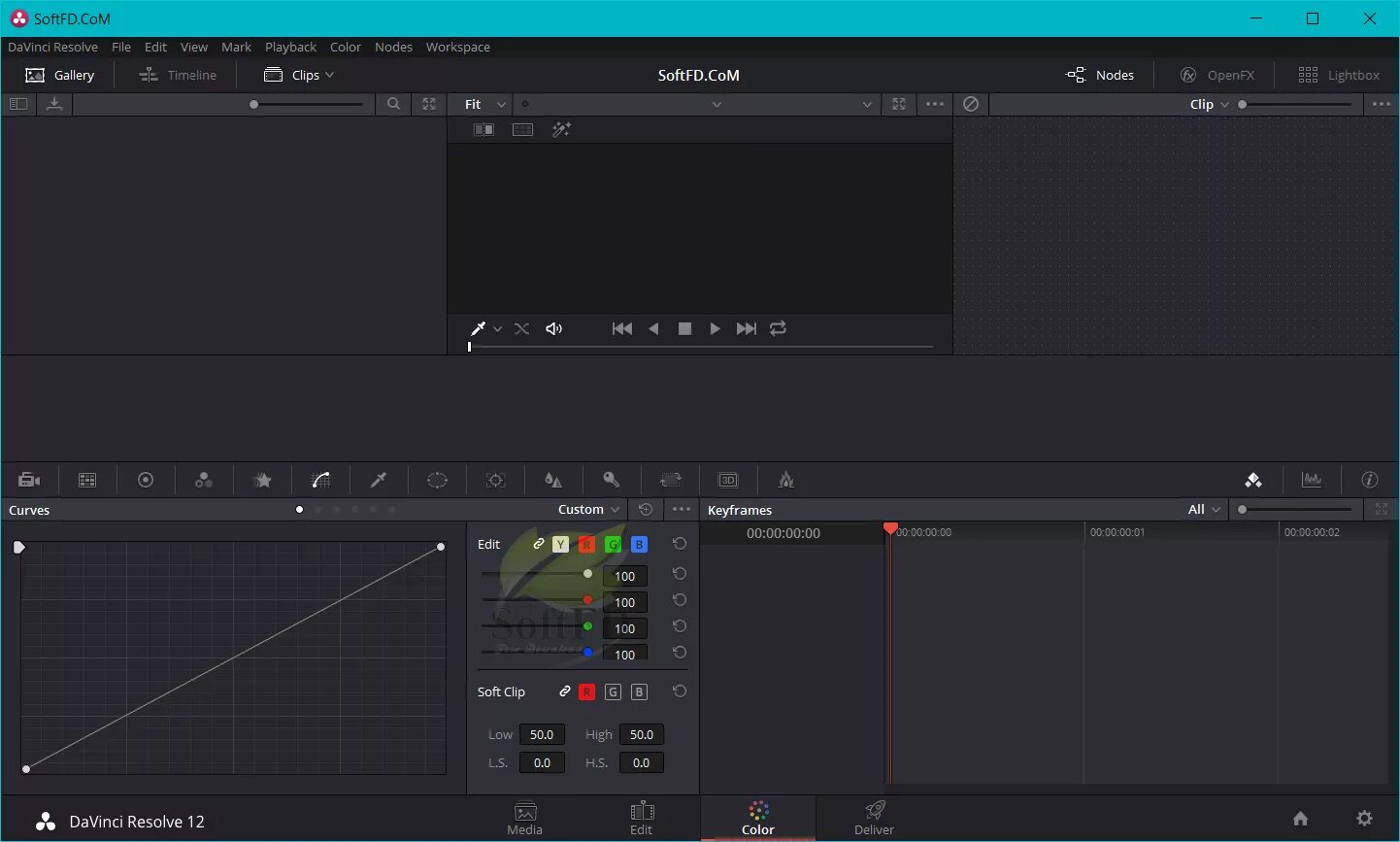Toggle Soft Clip B channel
The image size is (1400, 842).
pyautogui.click(x=639, y=692)
